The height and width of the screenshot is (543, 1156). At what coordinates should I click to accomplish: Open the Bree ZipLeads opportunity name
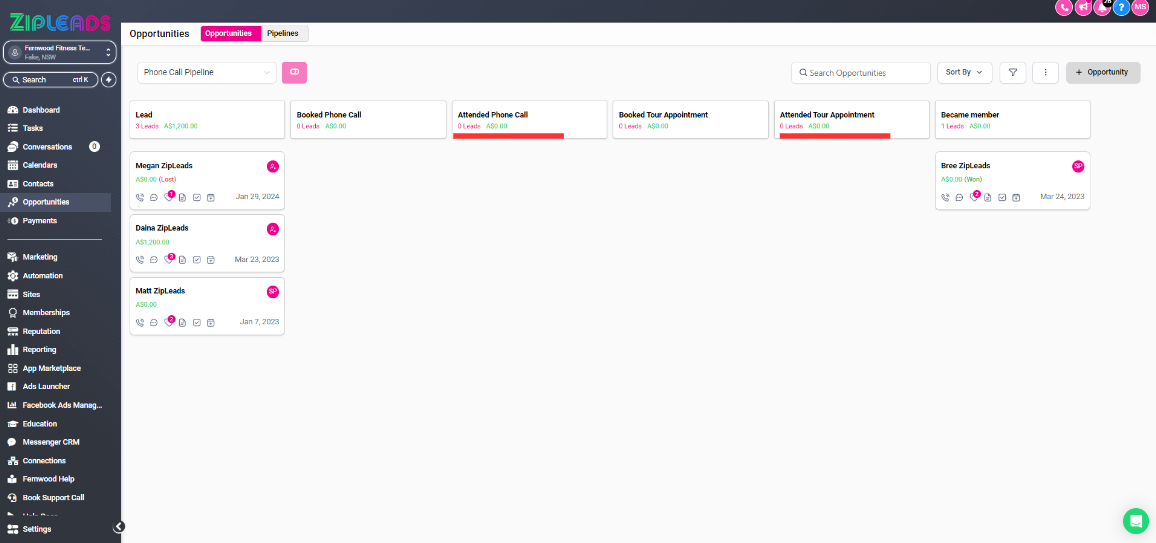pyautogui.click(x=966, y=166)
